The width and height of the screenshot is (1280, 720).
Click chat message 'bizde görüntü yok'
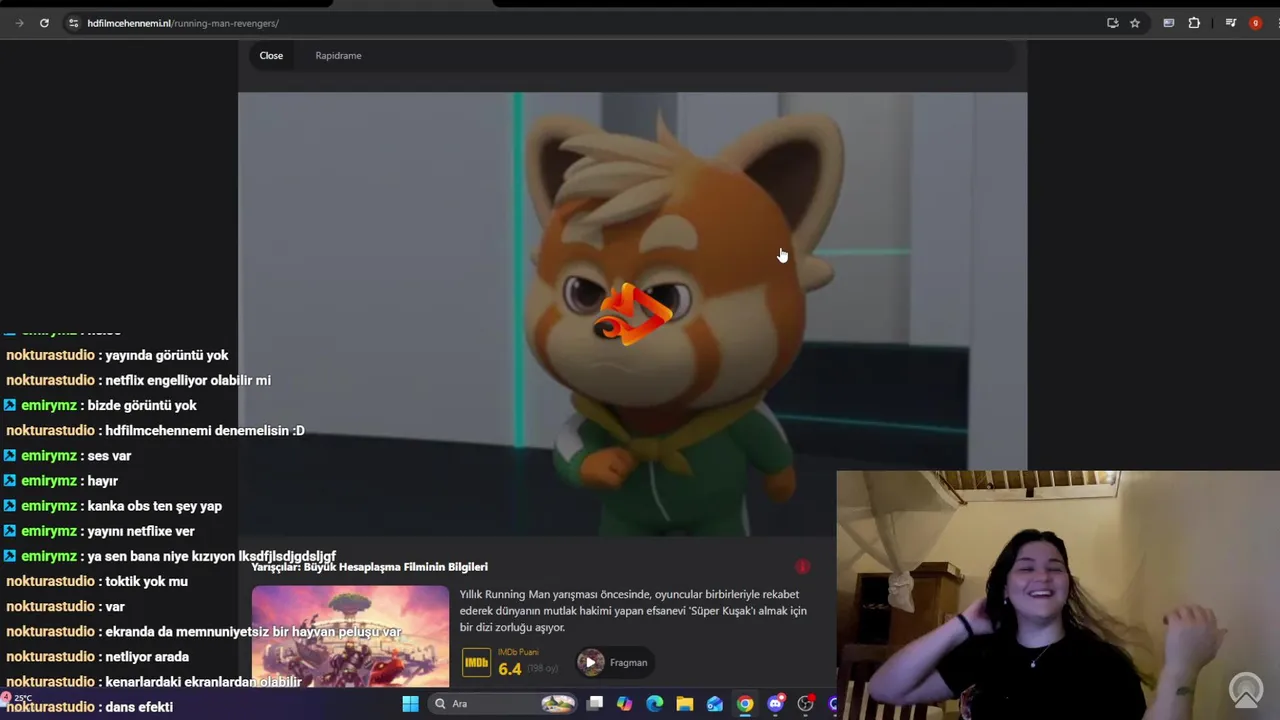(x=142, y=405)
